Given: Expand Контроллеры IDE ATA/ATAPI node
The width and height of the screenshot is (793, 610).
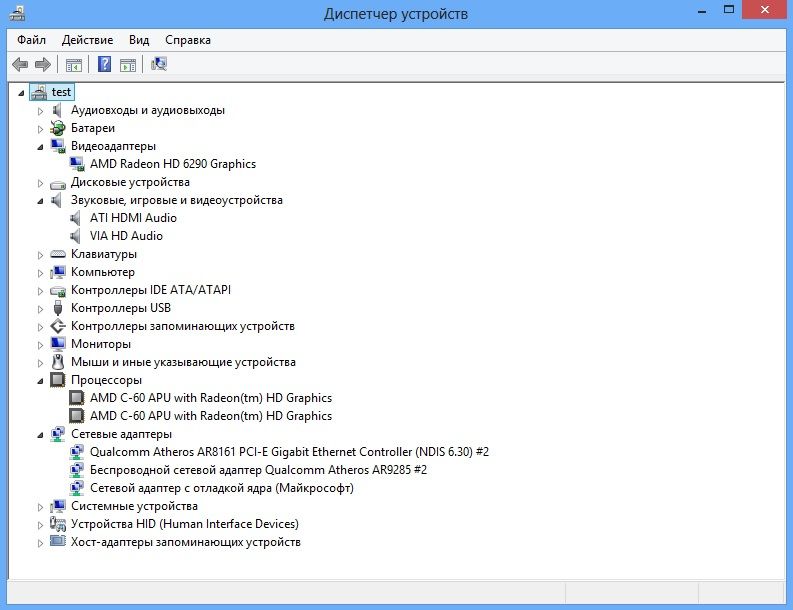Looking at the screenshot, I should click(x=40, y=291).
